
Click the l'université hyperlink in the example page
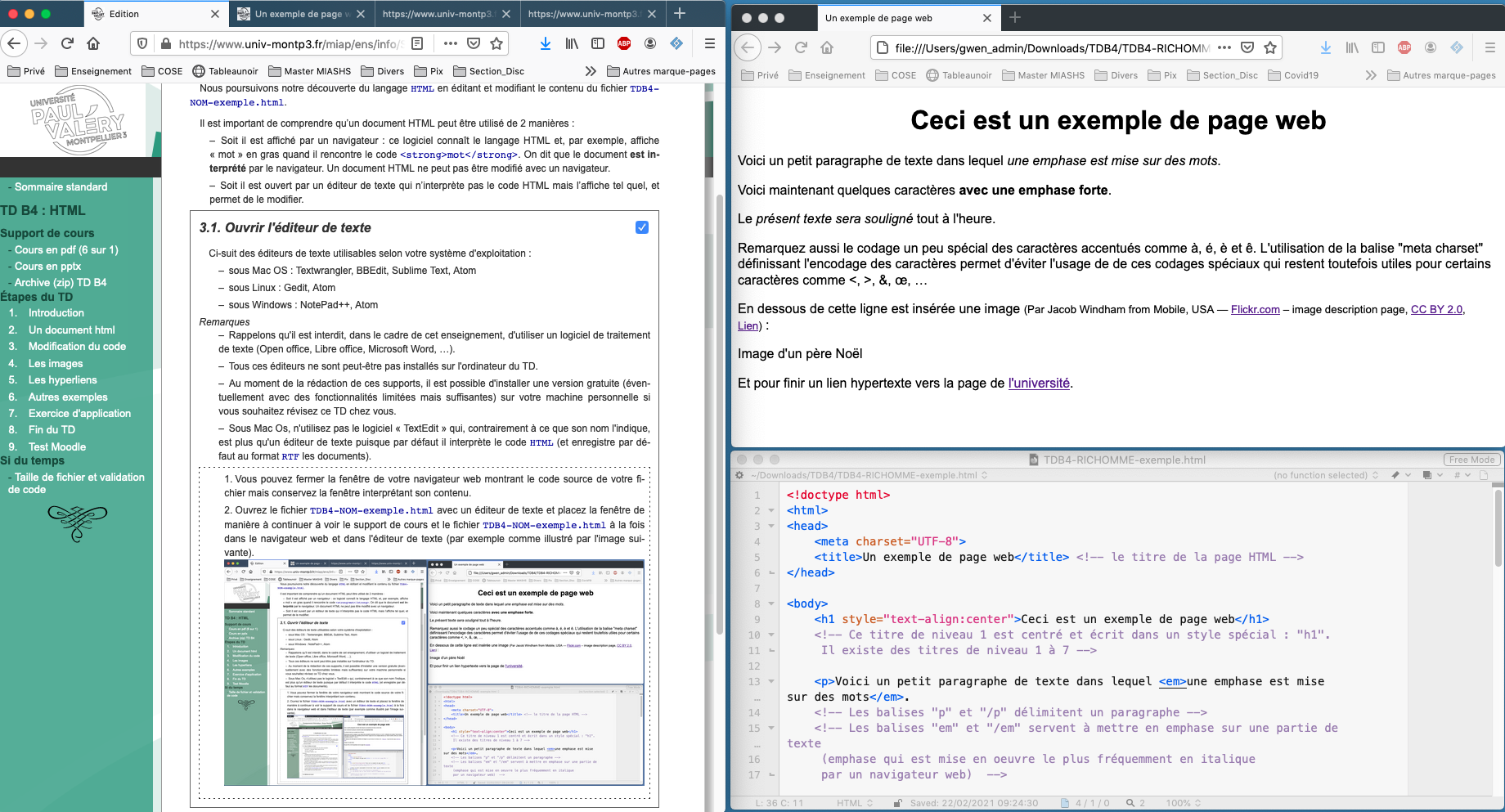coord(1039,383)
